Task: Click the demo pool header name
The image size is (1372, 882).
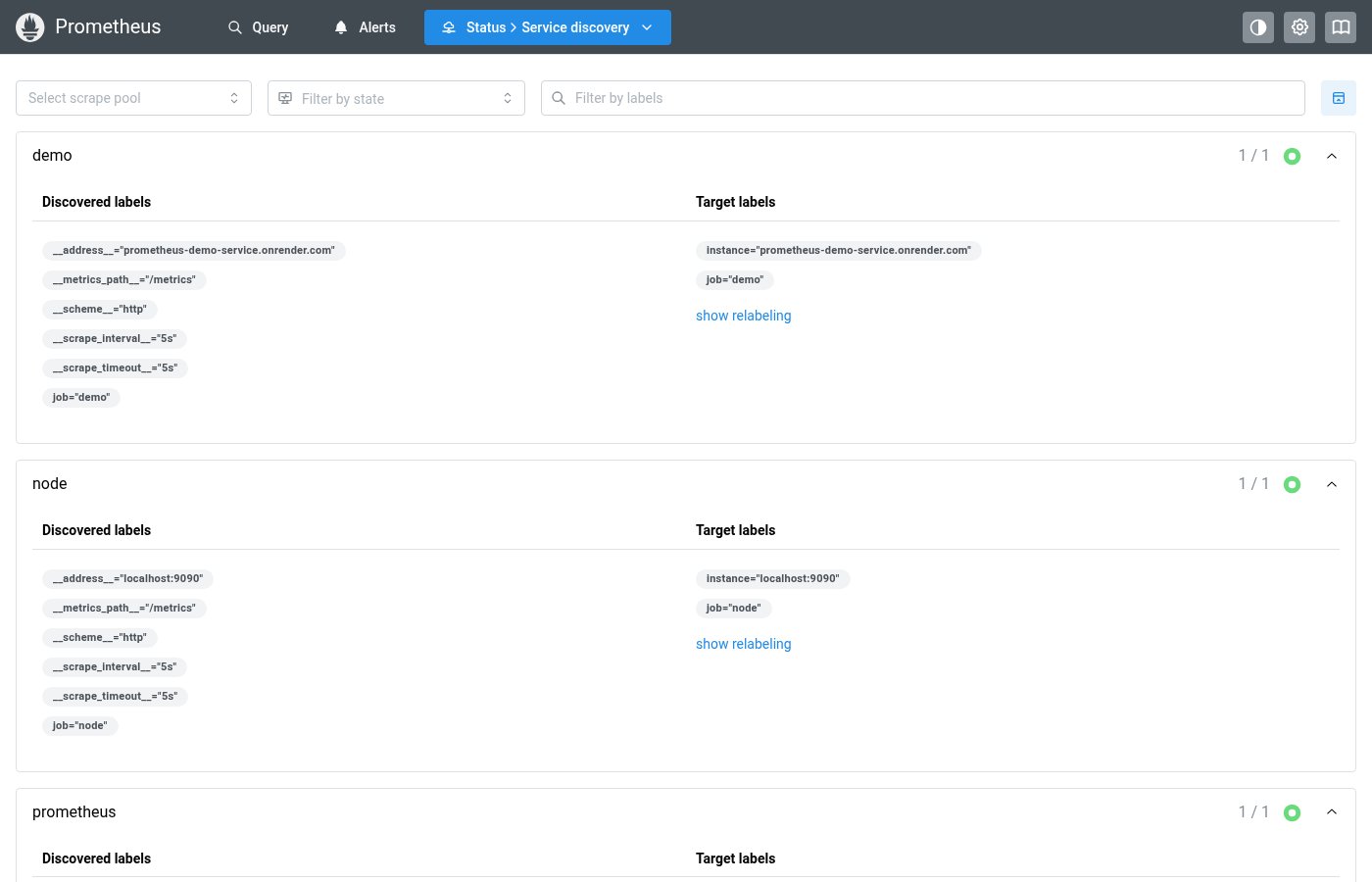Action: pyautogui.click(x=52, y=156)
